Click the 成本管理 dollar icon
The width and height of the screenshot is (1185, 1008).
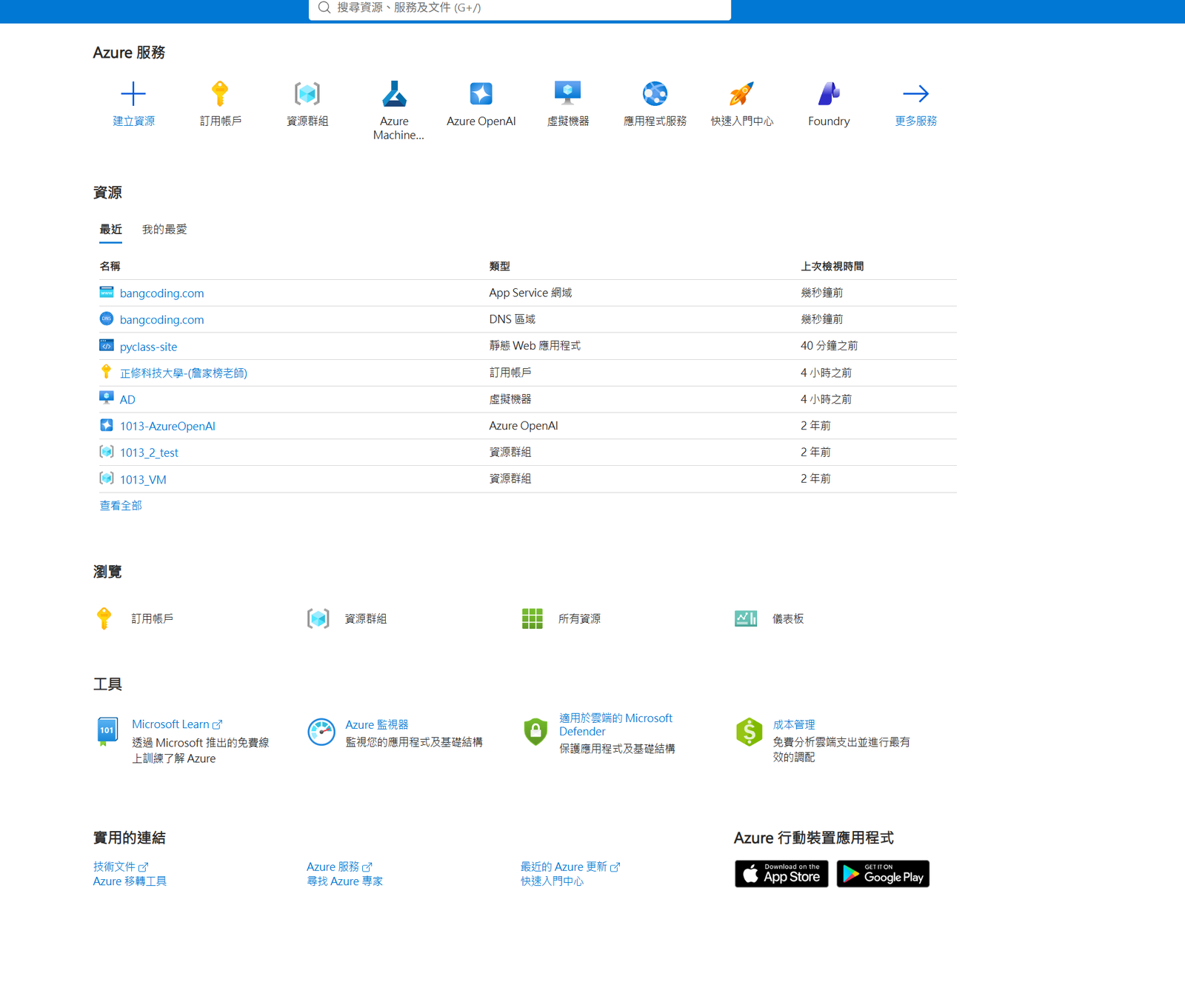coord(749,732)
